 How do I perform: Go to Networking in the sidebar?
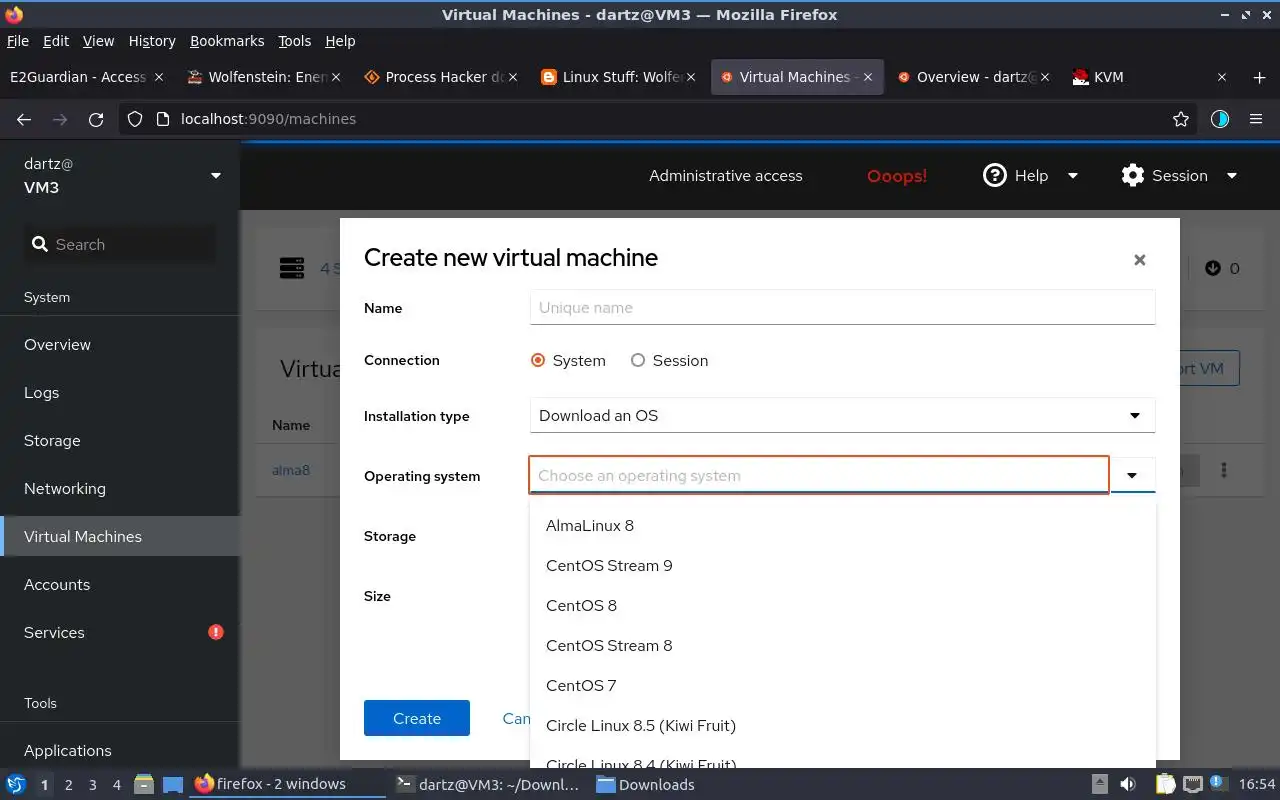(x=120, y=488)
